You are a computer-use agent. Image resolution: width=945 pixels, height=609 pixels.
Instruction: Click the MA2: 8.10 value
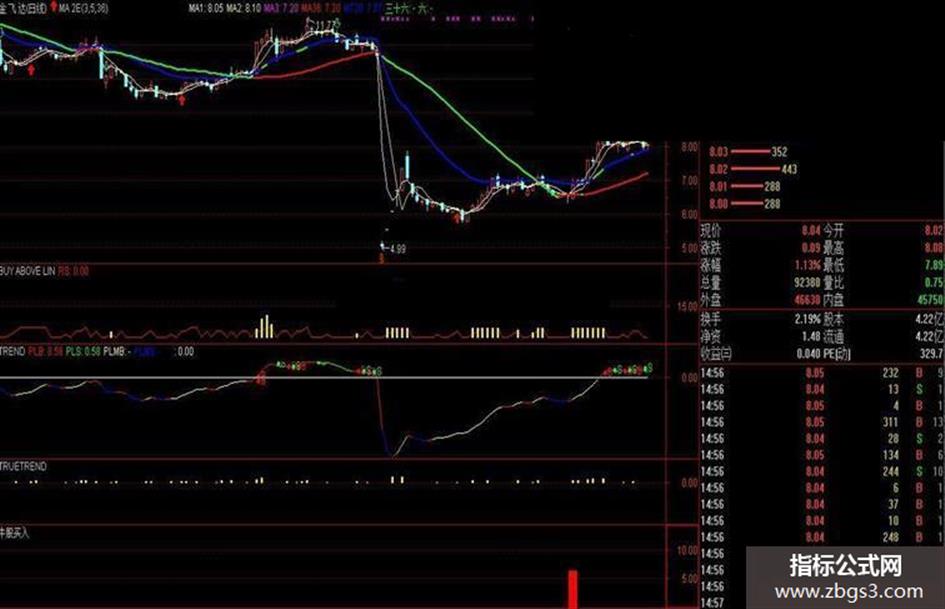point(243,8)
